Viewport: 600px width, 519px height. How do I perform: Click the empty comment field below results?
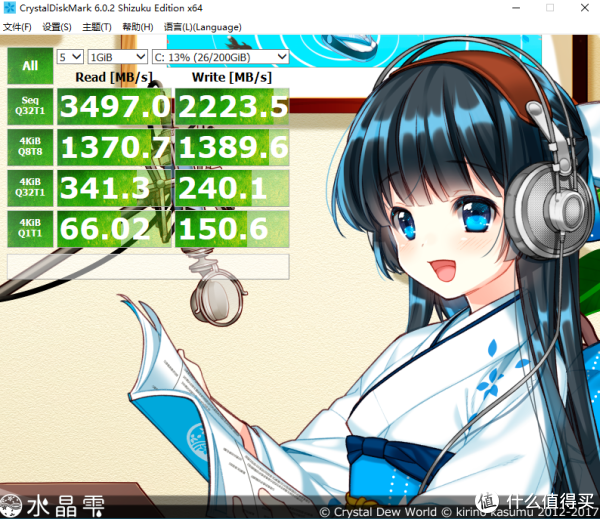pos(148,266)
